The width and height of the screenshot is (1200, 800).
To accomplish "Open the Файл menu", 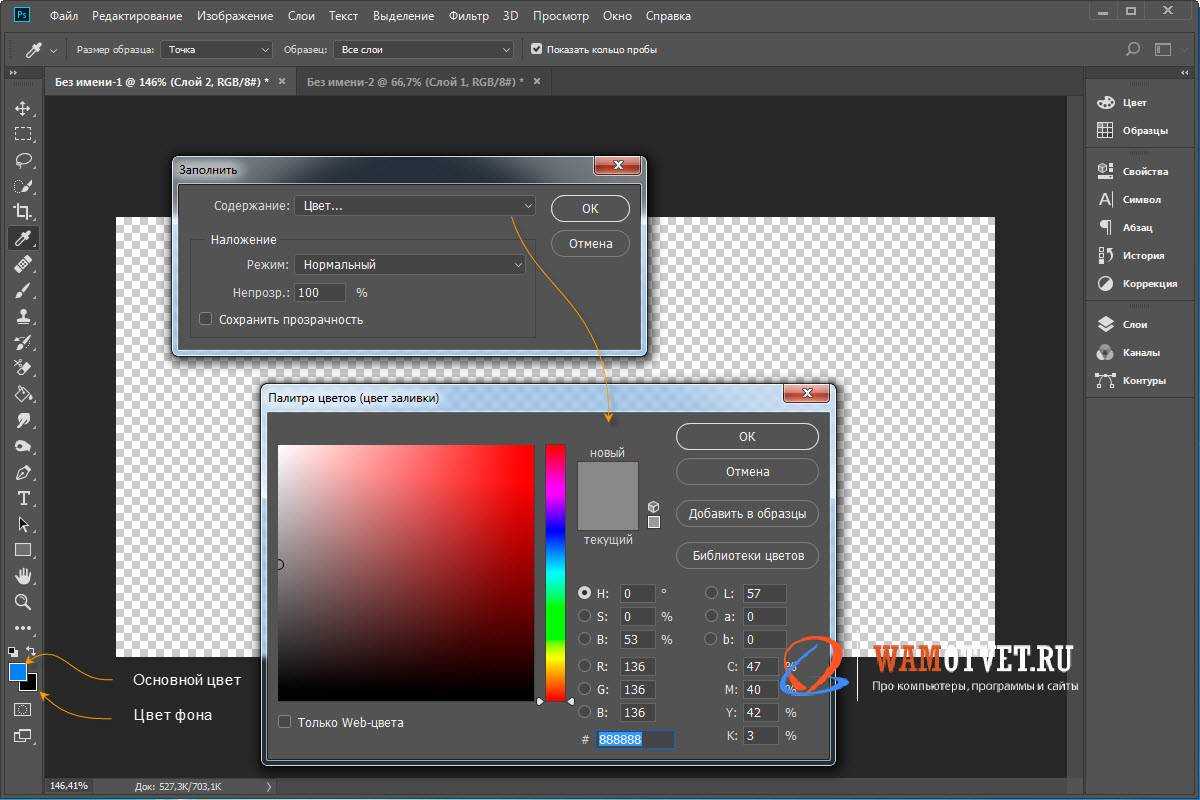I will coord(64,16).
